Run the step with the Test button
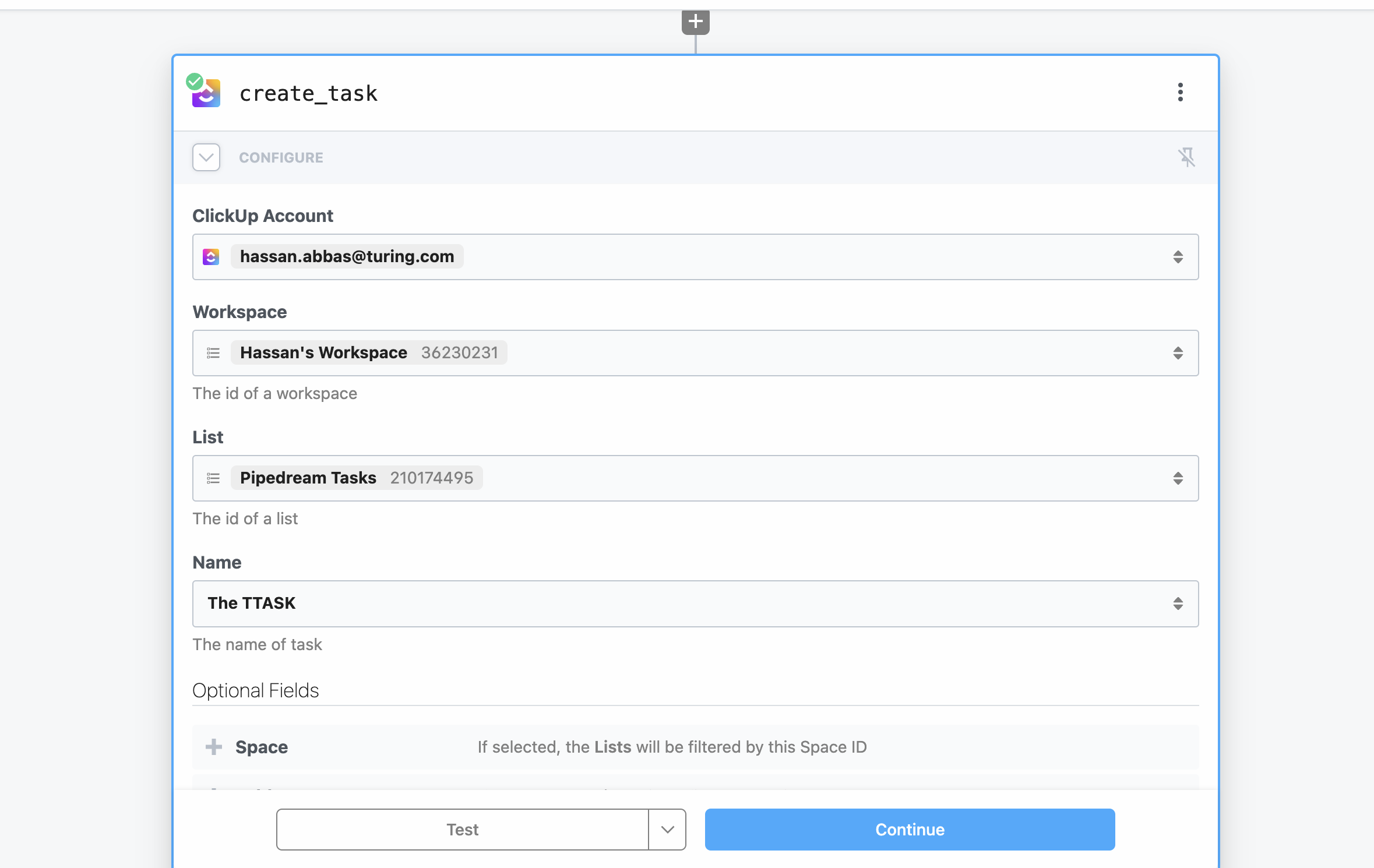Viewport: 1374px width, 868px height. [461, 829]
